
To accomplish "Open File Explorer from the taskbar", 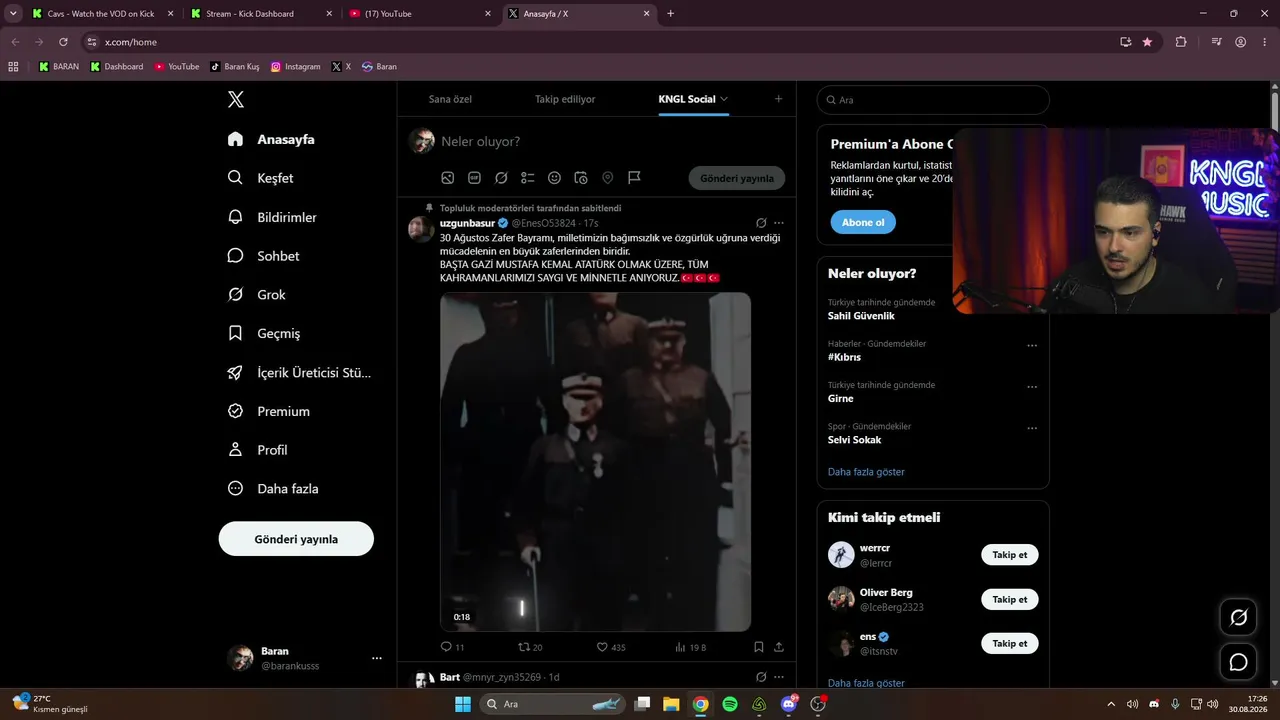I will point(671,704).
